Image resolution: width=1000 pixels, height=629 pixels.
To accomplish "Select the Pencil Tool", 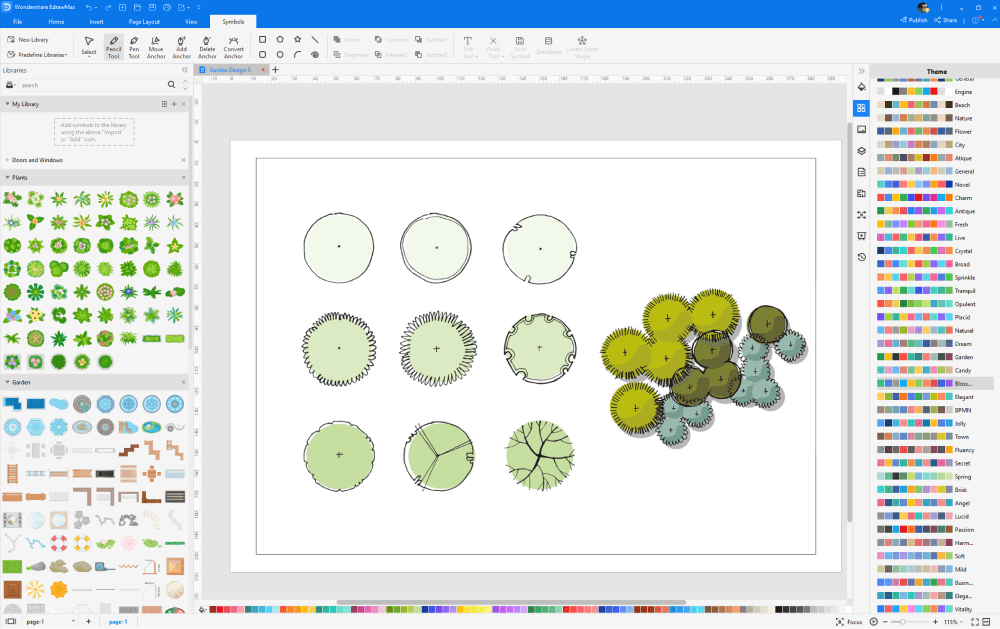I will (x=114, y=47).
